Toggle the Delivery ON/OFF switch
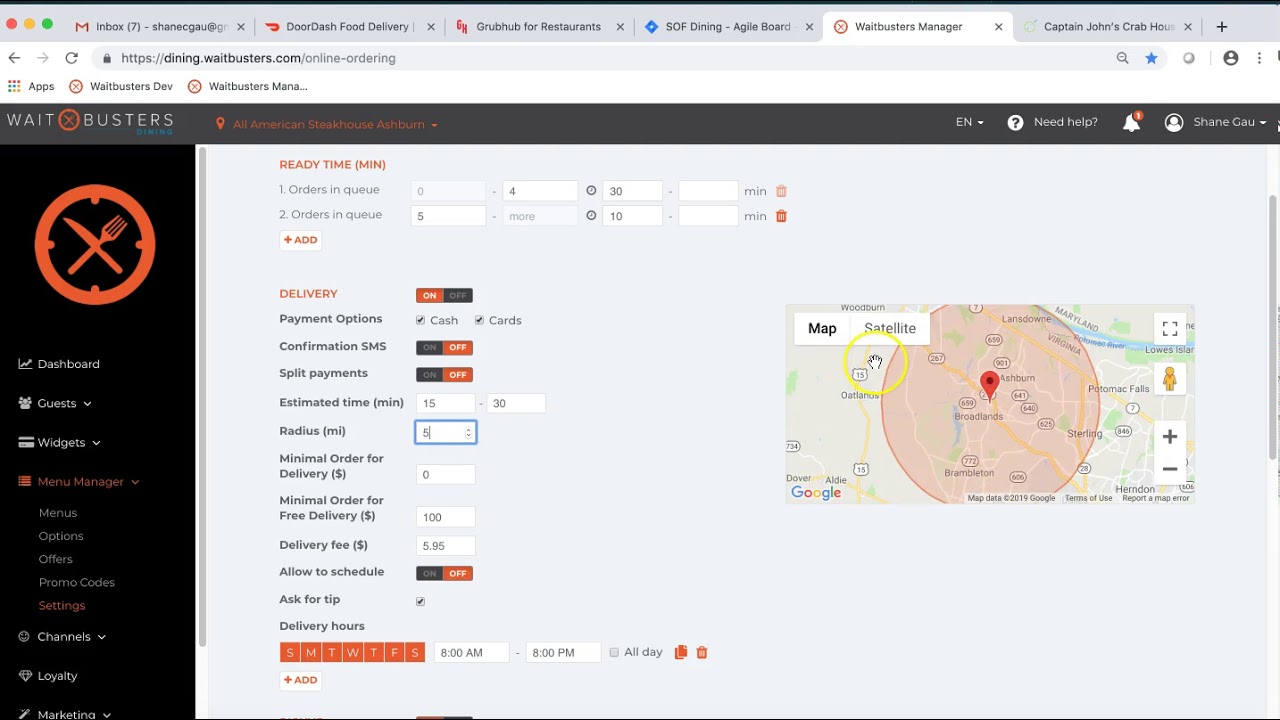The width and height of the screenshot is (1280, 720). click(444, 295)
